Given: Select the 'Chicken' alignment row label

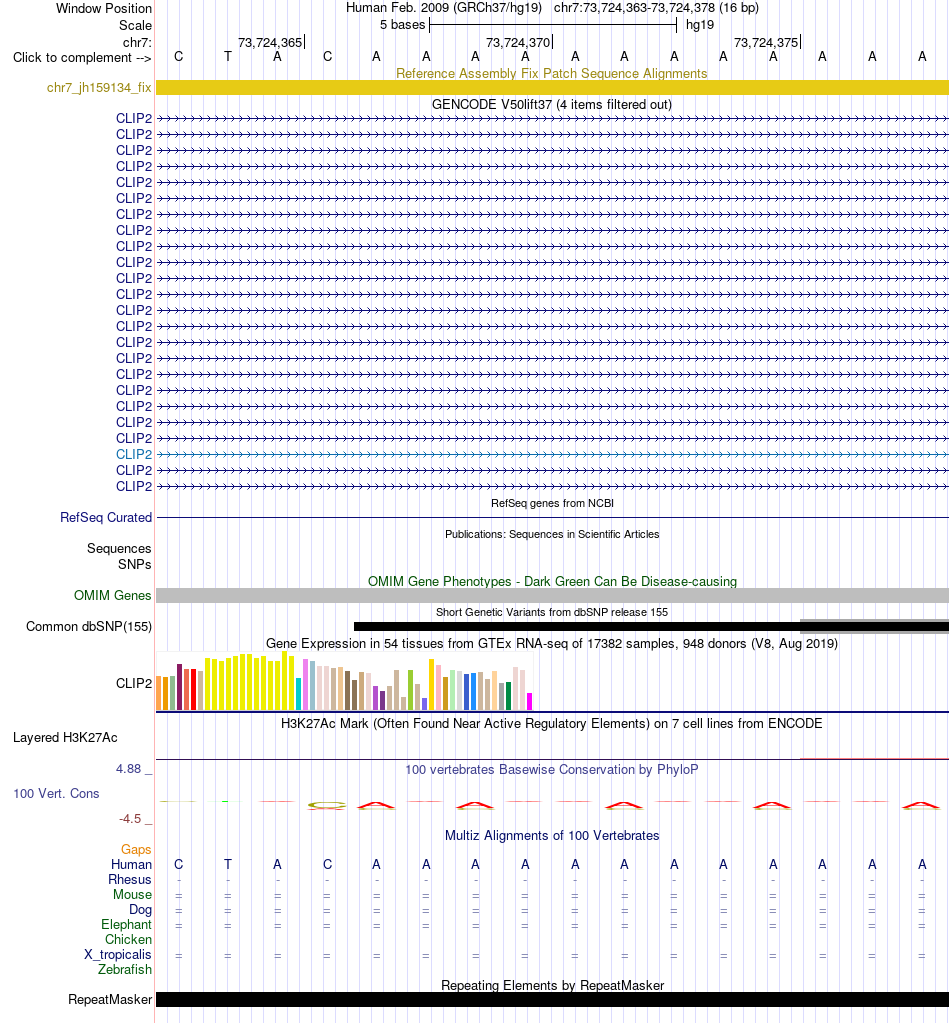Looking at the screenshot, I should tap(128, 939).
